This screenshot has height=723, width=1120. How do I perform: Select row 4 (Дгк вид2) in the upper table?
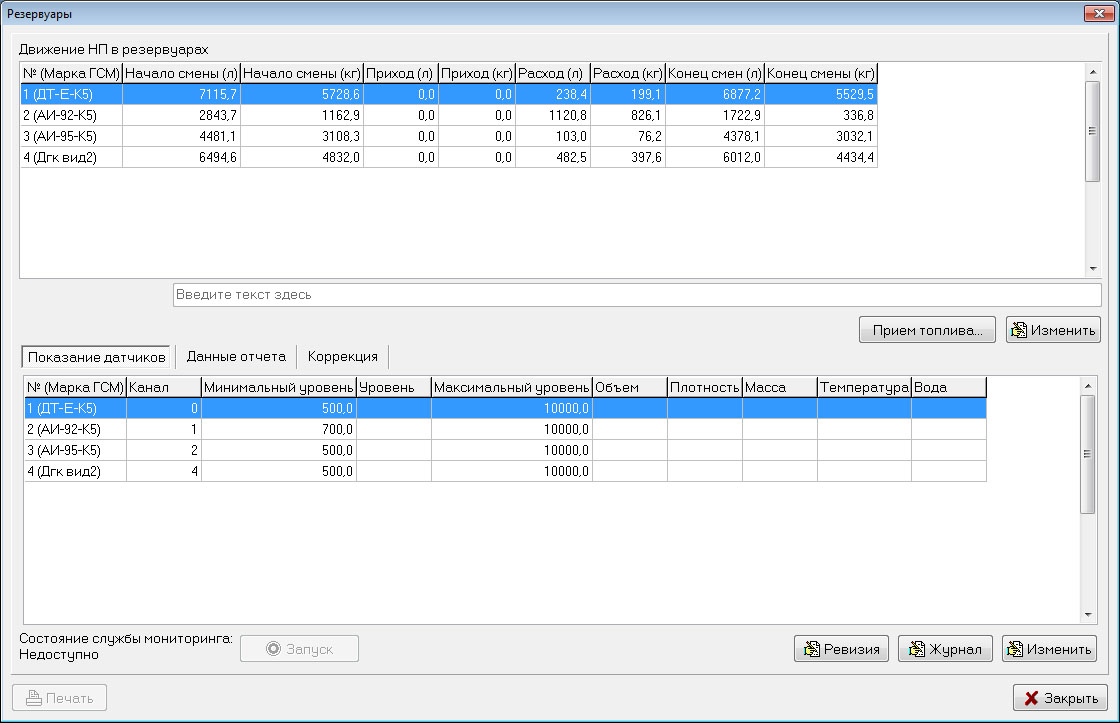click(x=449, y=157)
